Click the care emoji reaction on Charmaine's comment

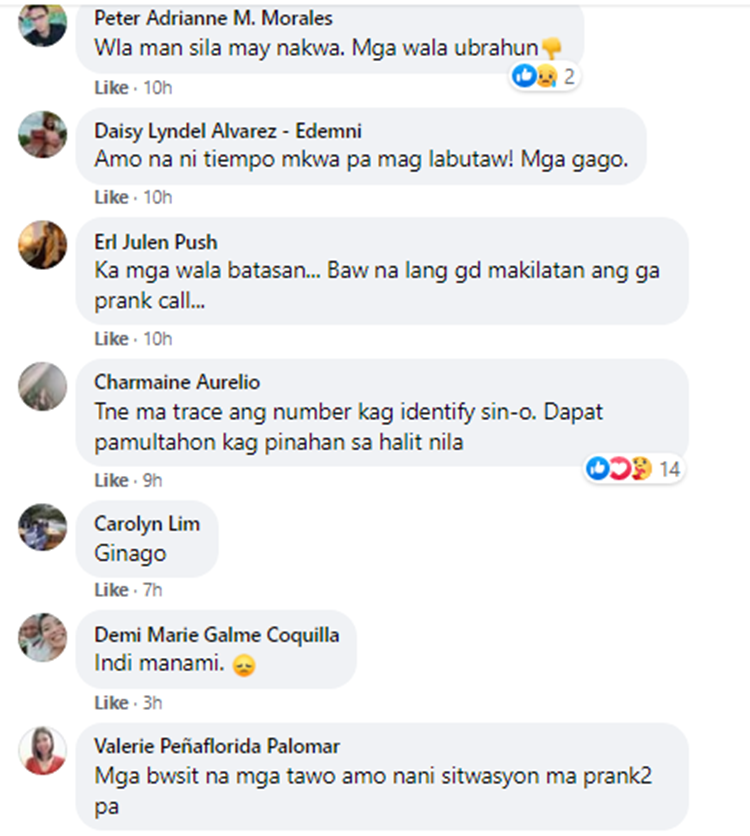(641, 469)
